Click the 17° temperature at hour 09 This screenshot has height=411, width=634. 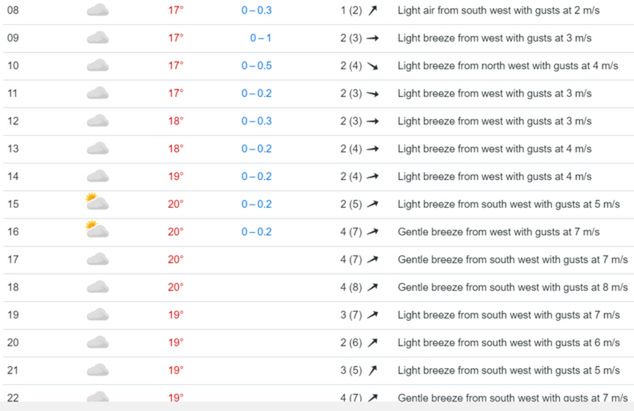pos(176,38)
